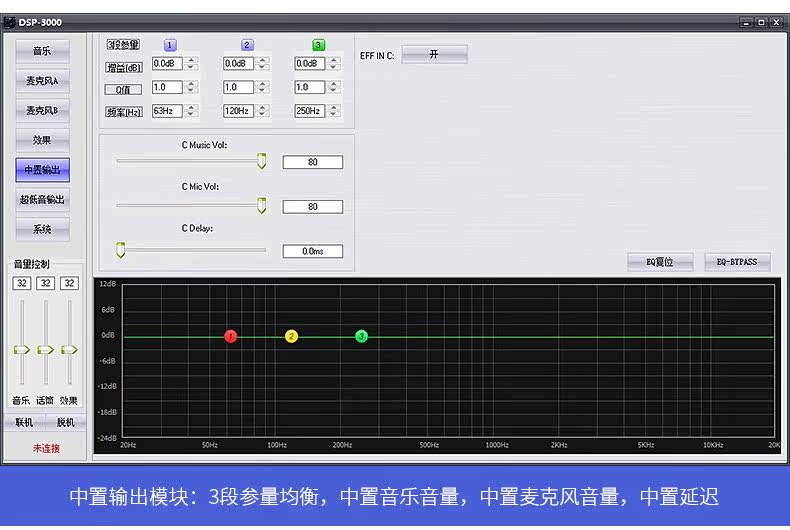The width and height of the screenshot is (790, 530).
Task: Adjust 250Hz frequency stepper
Action: click(x=333, y=111)
